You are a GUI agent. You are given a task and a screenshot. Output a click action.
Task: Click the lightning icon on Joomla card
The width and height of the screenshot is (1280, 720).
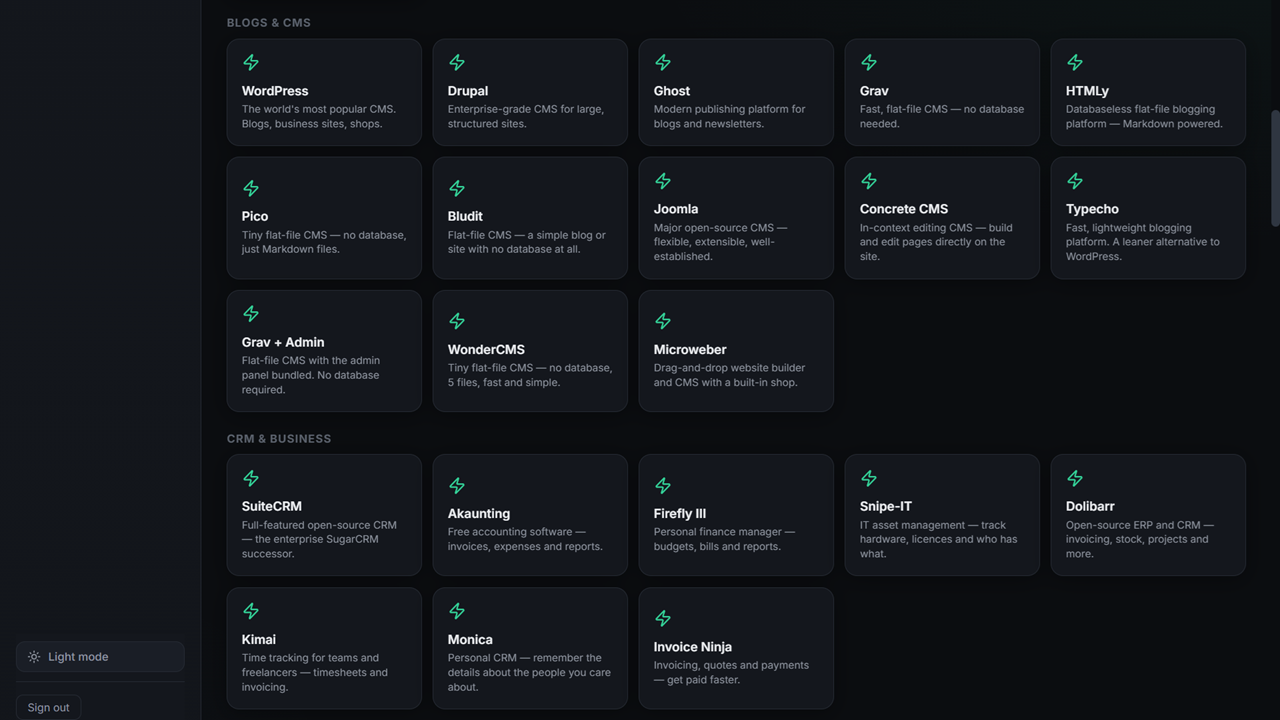tap(663, 181)
